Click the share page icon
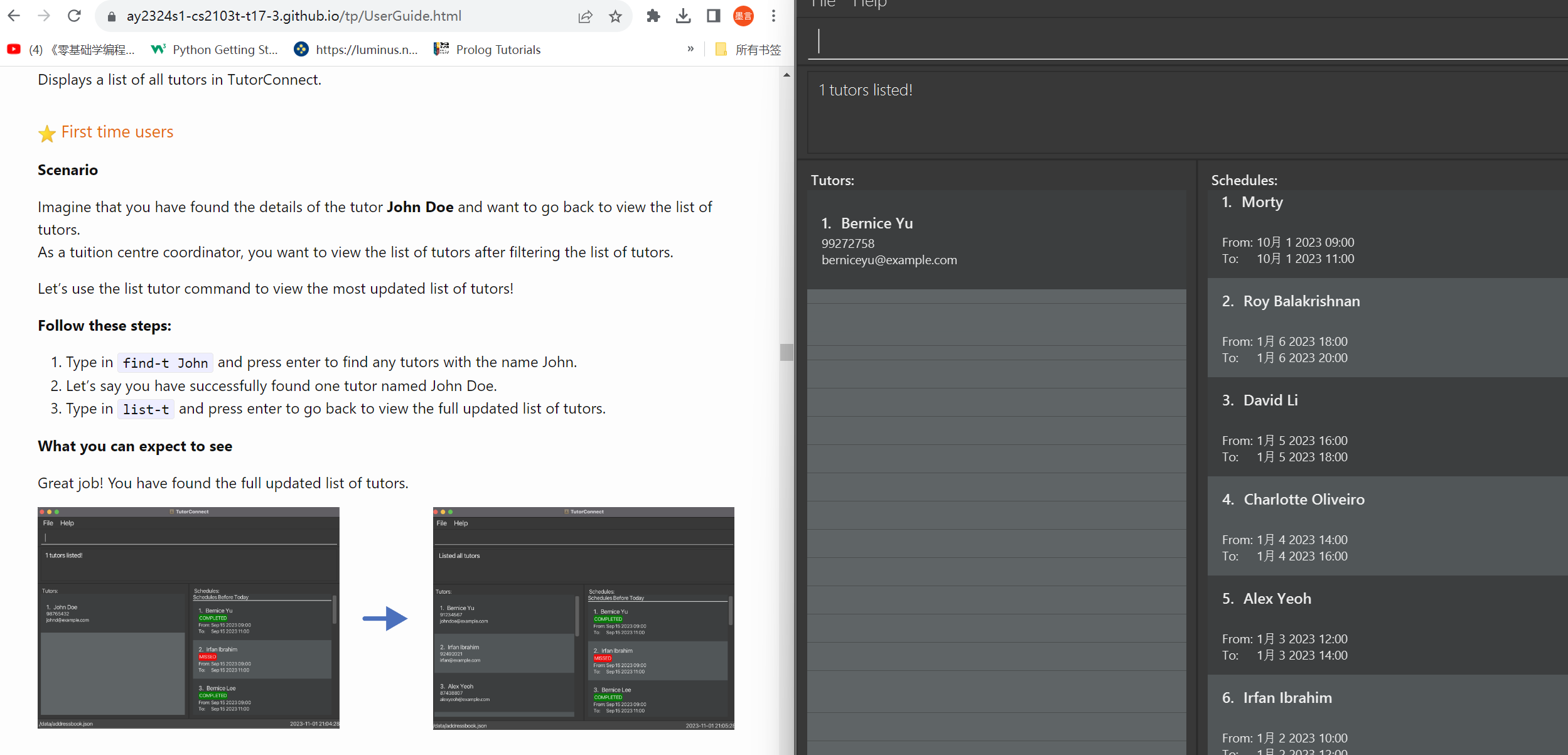 (x=585, y=16)
